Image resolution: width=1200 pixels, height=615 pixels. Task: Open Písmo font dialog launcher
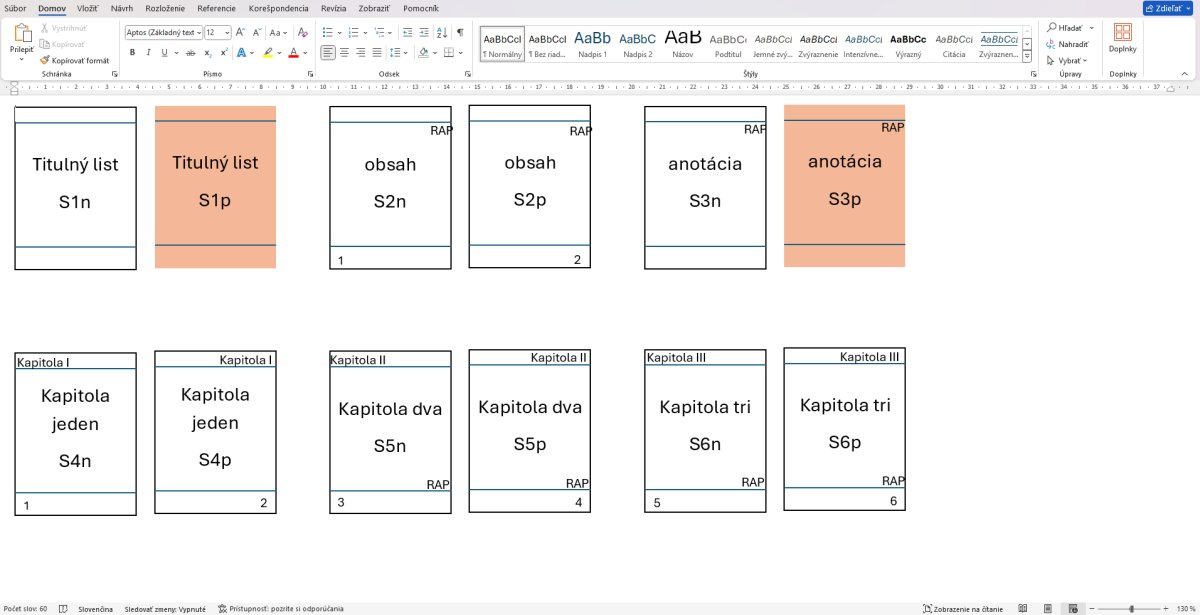tap(309, 74)
